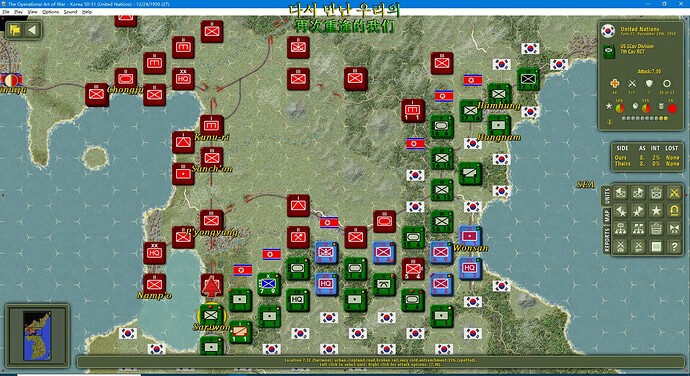Viewport: 690px width, 376px height.
Task: Click the yellow horseshoe icon in the unit panel
Action: 674,211
